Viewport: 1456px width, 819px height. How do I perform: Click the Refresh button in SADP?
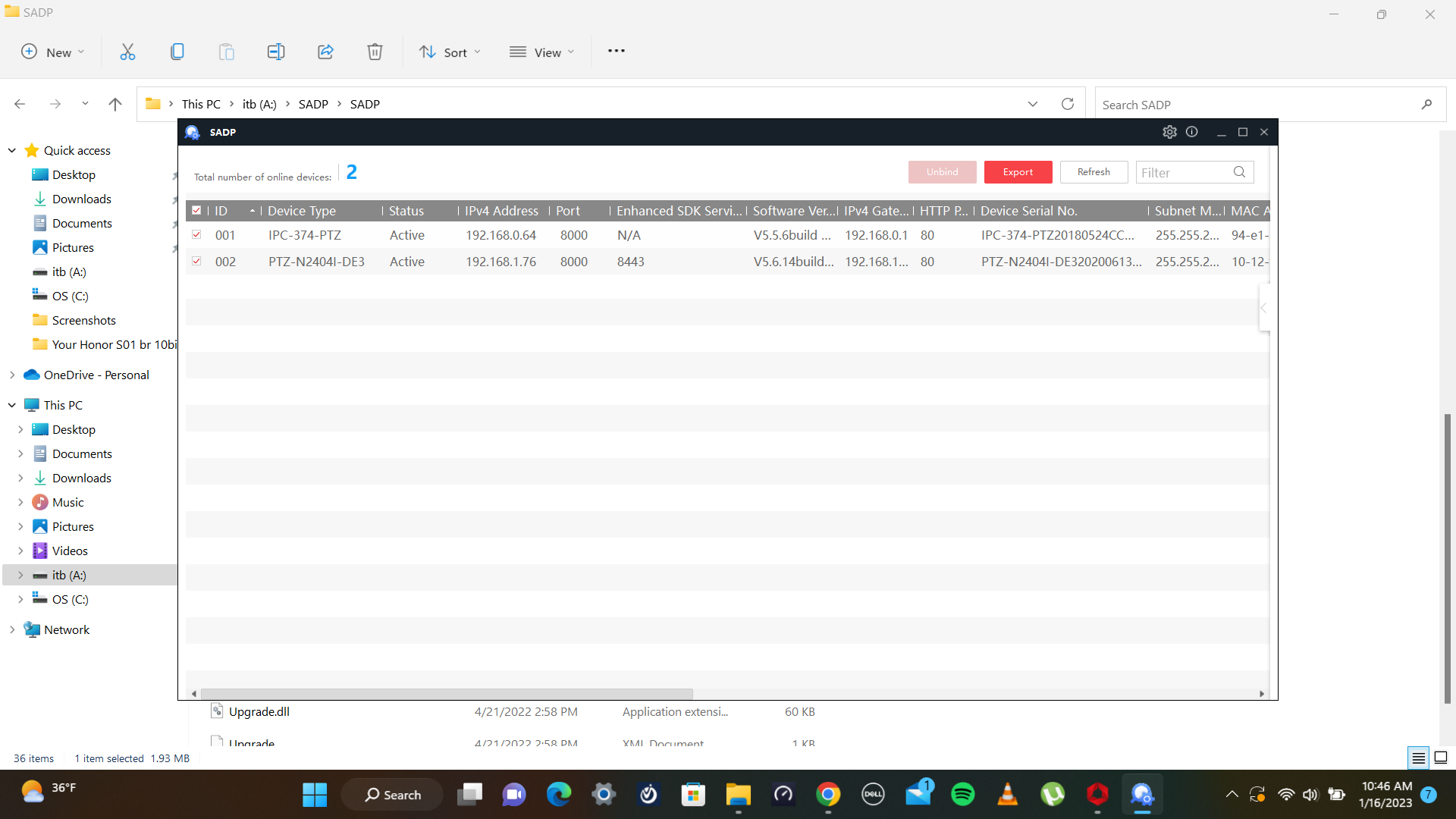(1094, 172)
